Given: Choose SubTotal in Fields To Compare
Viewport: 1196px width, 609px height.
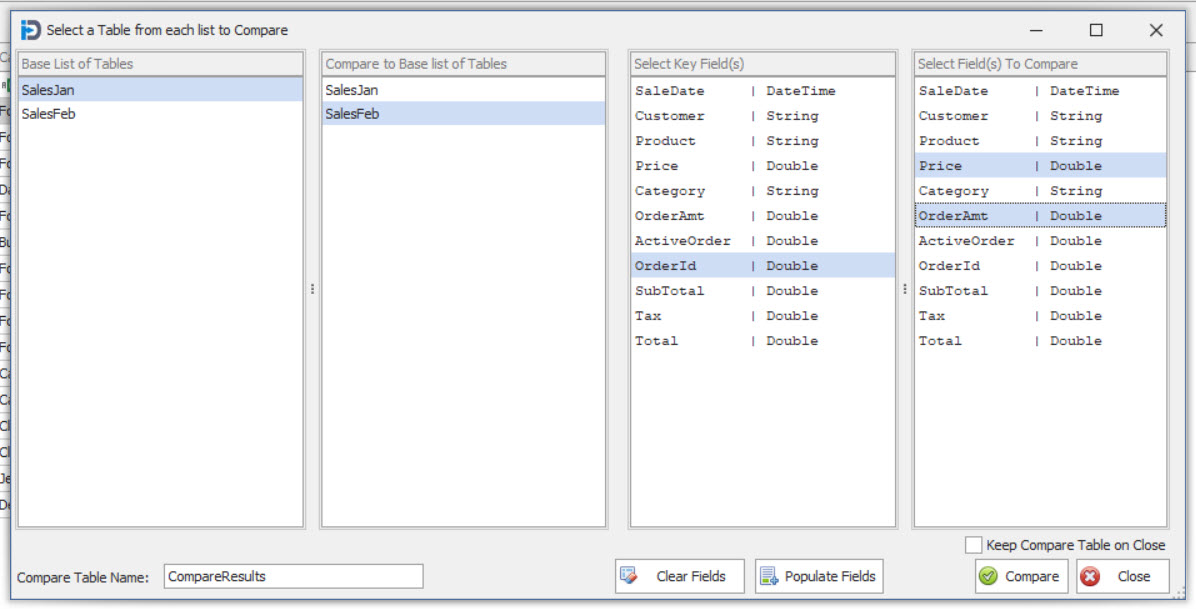Looking at the screenshot, I should tap(953, 291).
